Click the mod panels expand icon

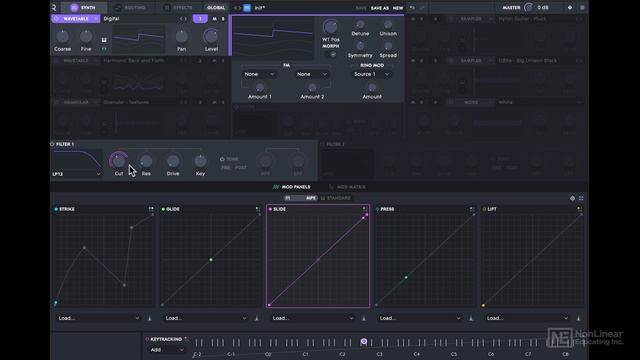pyautogui.click(x=581, y=198)
